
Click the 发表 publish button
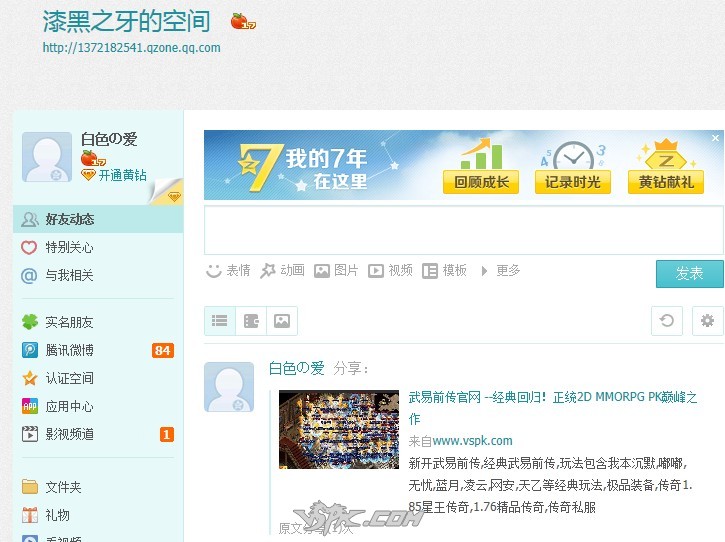click(689, 274)
